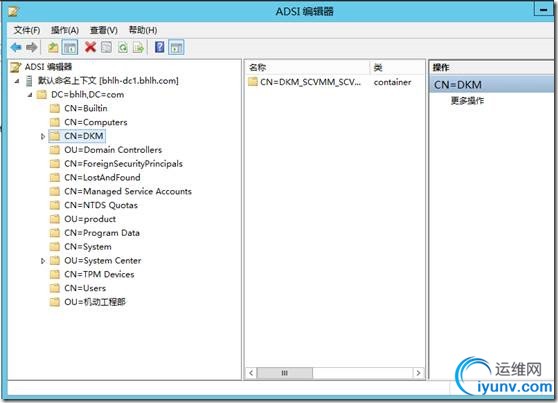Select OU=机动工程部 in the tree
The width and height of the screenshot is (558, 403).
(95, 302)
